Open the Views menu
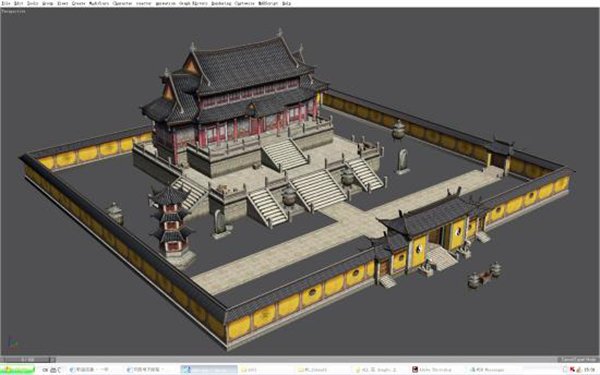Viewport: 600px width, 375px height. point(62,3)
